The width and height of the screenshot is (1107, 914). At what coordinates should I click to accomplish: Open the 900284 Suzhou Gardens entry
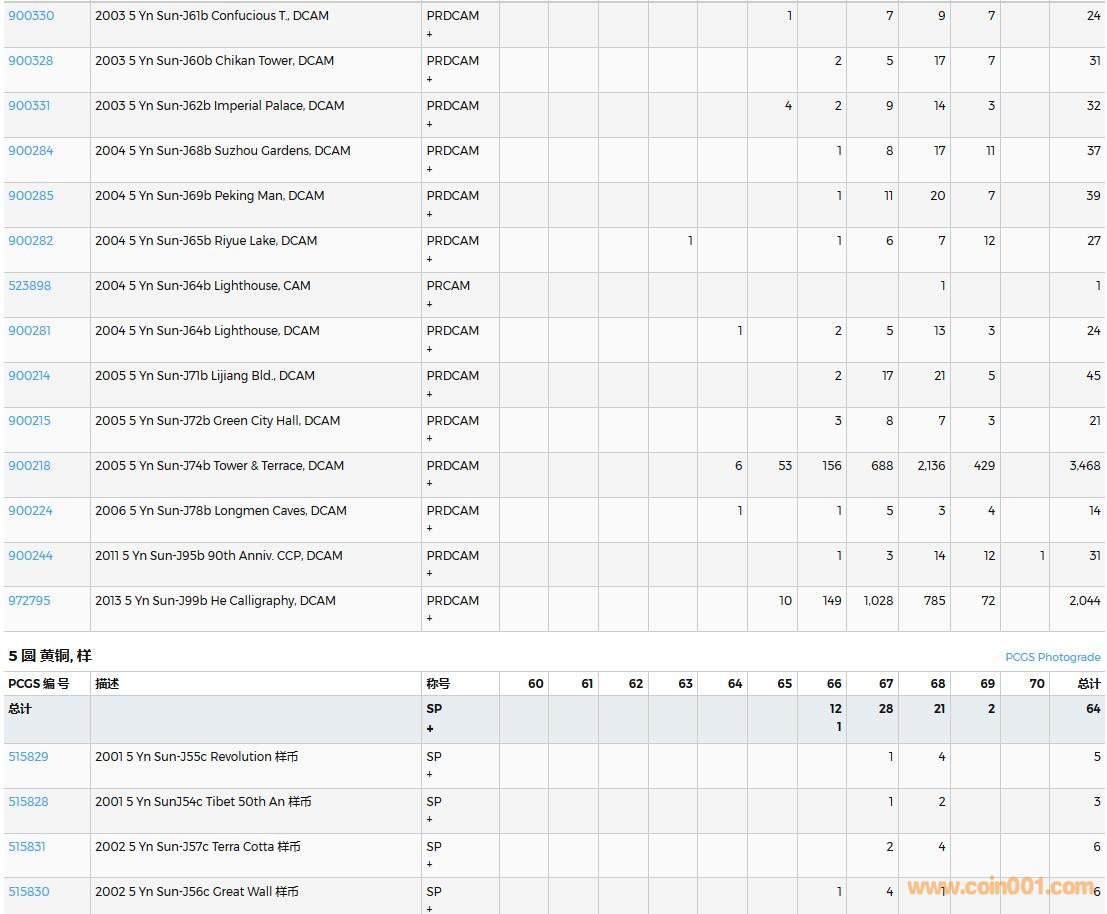coord(31,151)
